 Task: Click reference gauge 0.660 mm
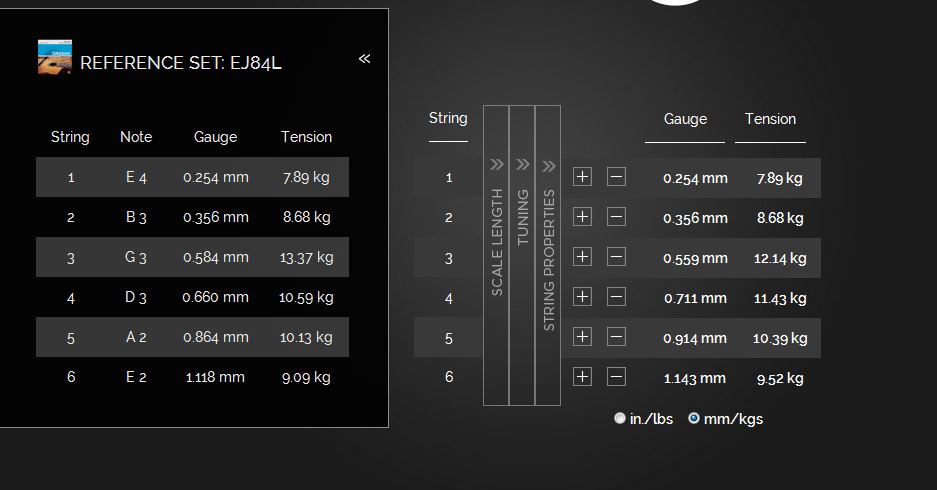pyautogui.click(x=215, y=297)
